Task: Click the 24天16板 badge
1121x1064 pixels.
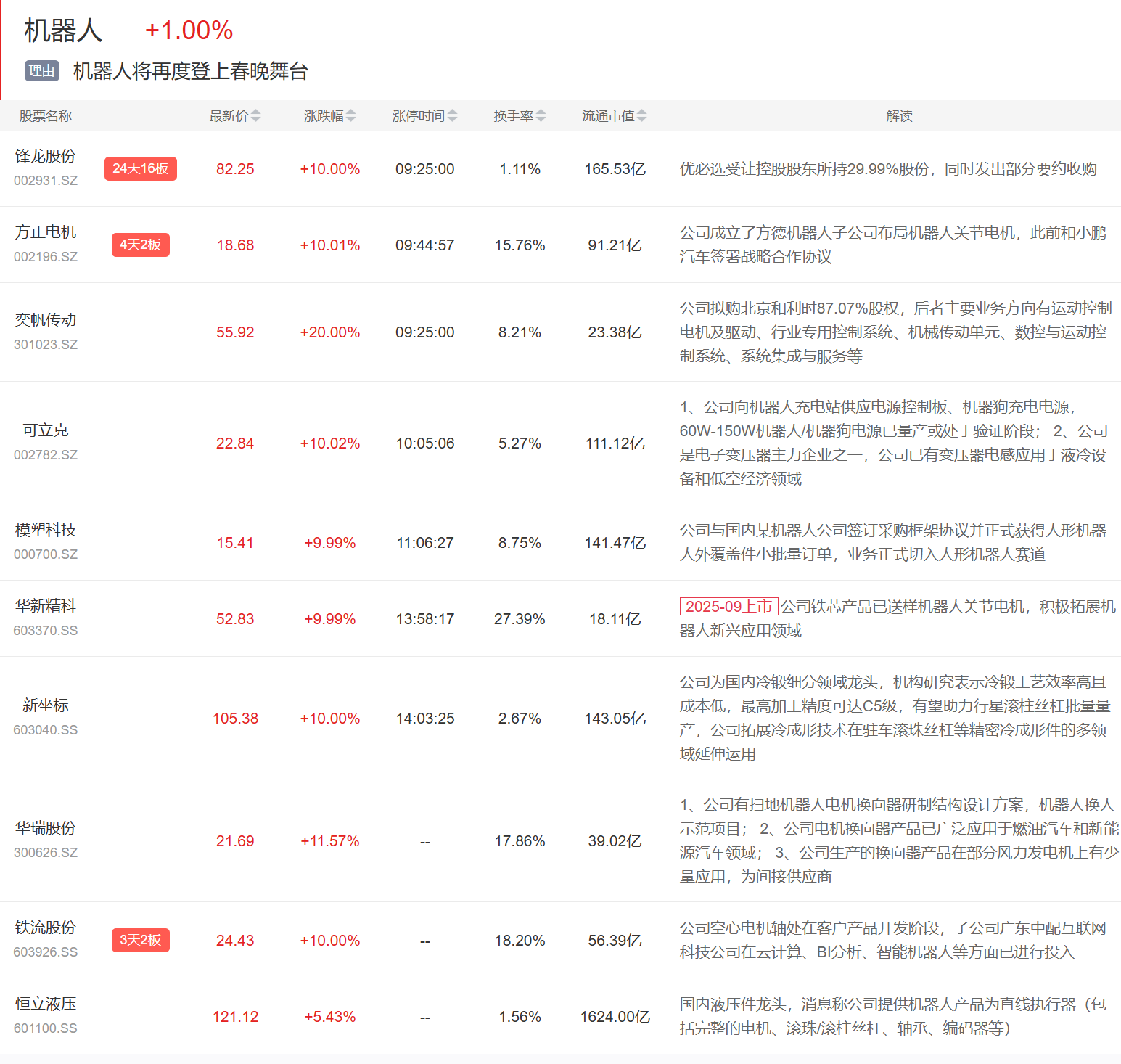Action: coord(140,168)
